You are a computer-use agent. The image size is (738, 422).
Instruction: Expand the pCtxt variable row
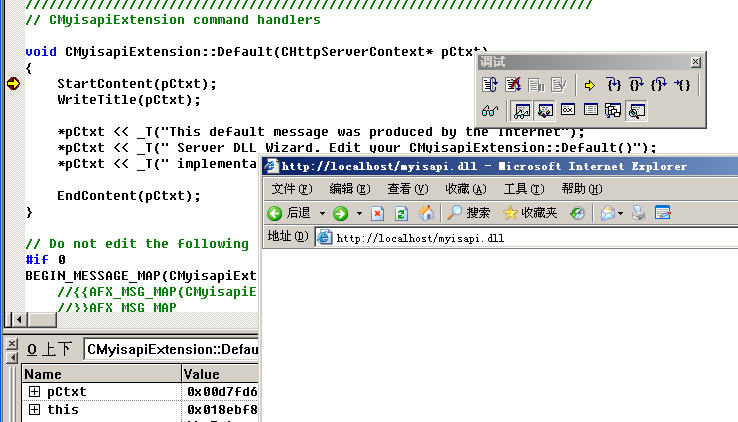point(34,391)
